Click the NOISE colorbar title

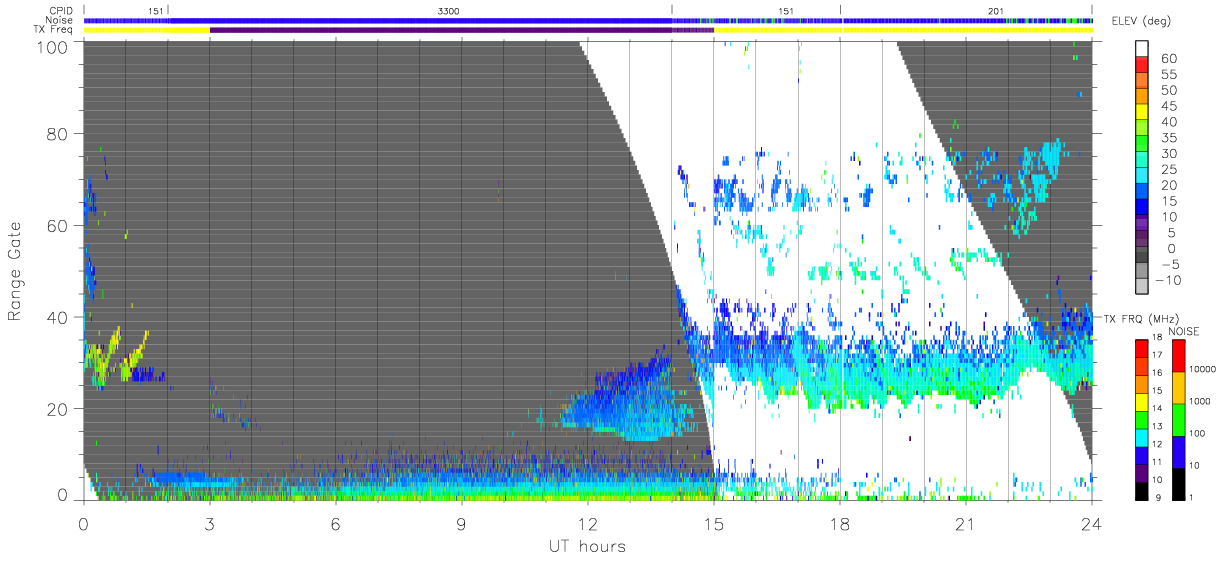coord(1183,331)
